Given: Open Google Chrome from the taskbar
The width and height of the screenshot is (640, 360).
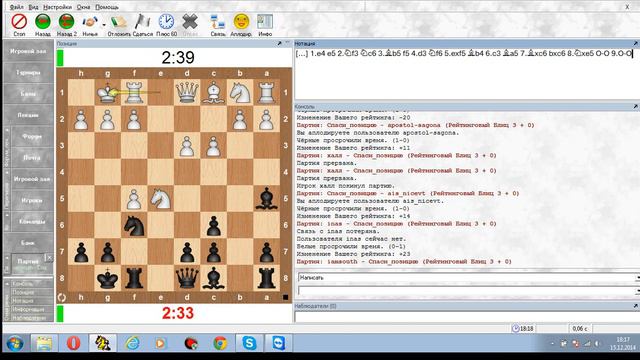Looking at the screenshot, I should tap(220, 343).
